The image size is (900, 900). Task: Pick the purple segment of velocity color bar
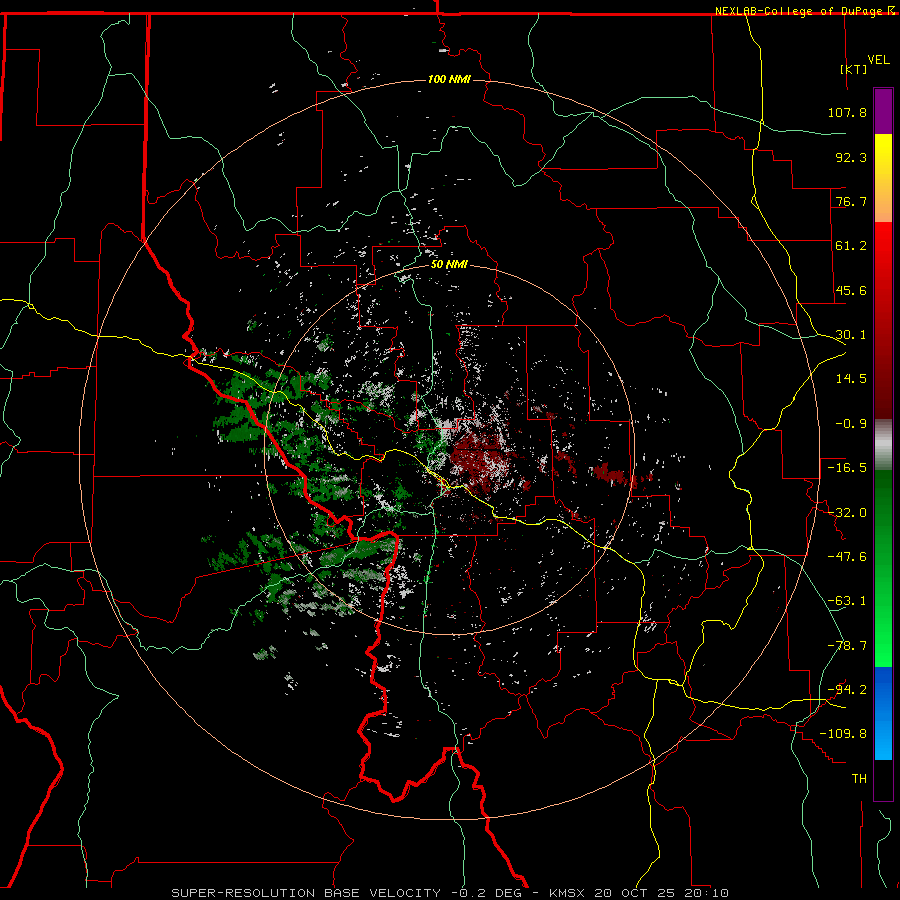(883, 111)
